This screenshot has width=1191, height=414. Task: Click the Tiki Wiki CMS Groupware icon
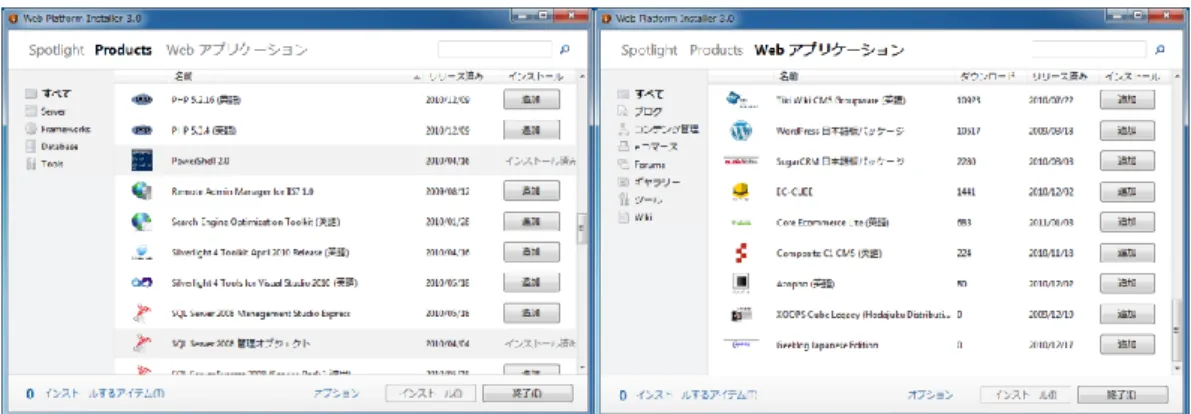tap(741, 100)
